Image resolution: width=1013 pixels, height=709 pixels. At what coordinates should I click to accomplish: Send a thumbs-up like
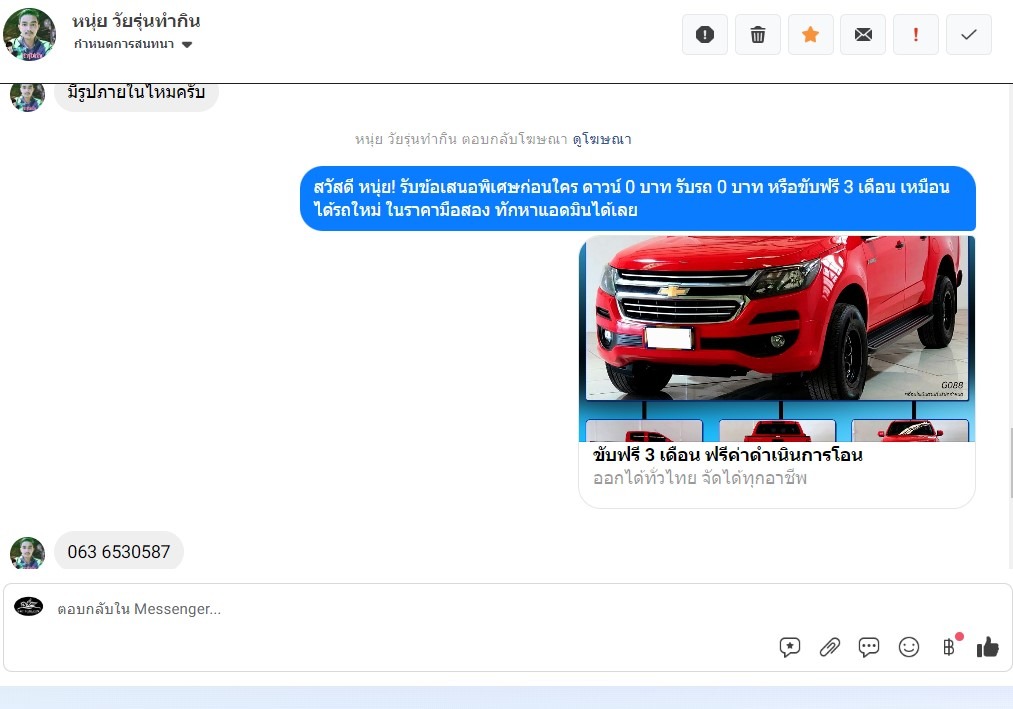[x=987, y=647]
